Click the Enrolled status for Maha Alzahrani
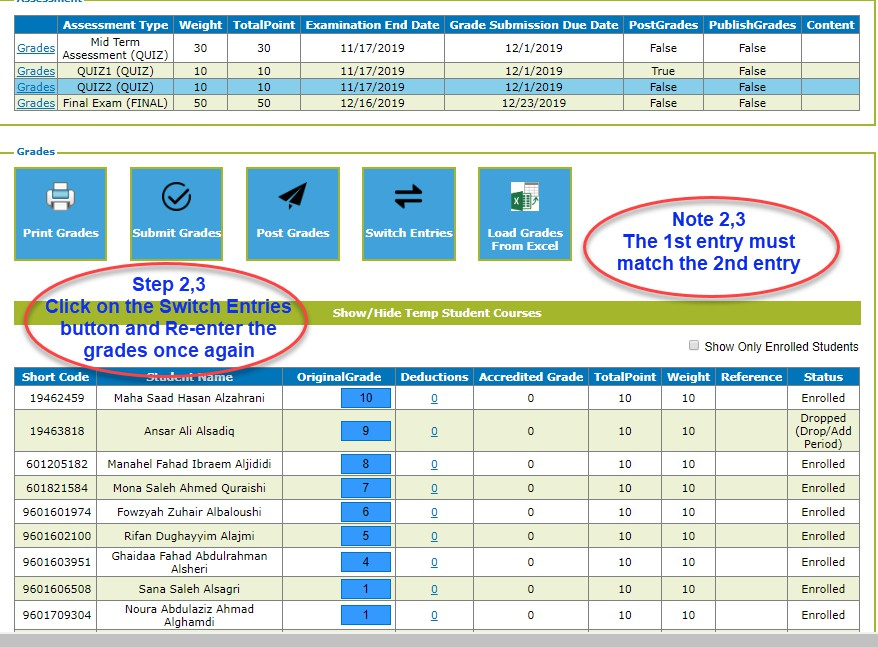 823,398
